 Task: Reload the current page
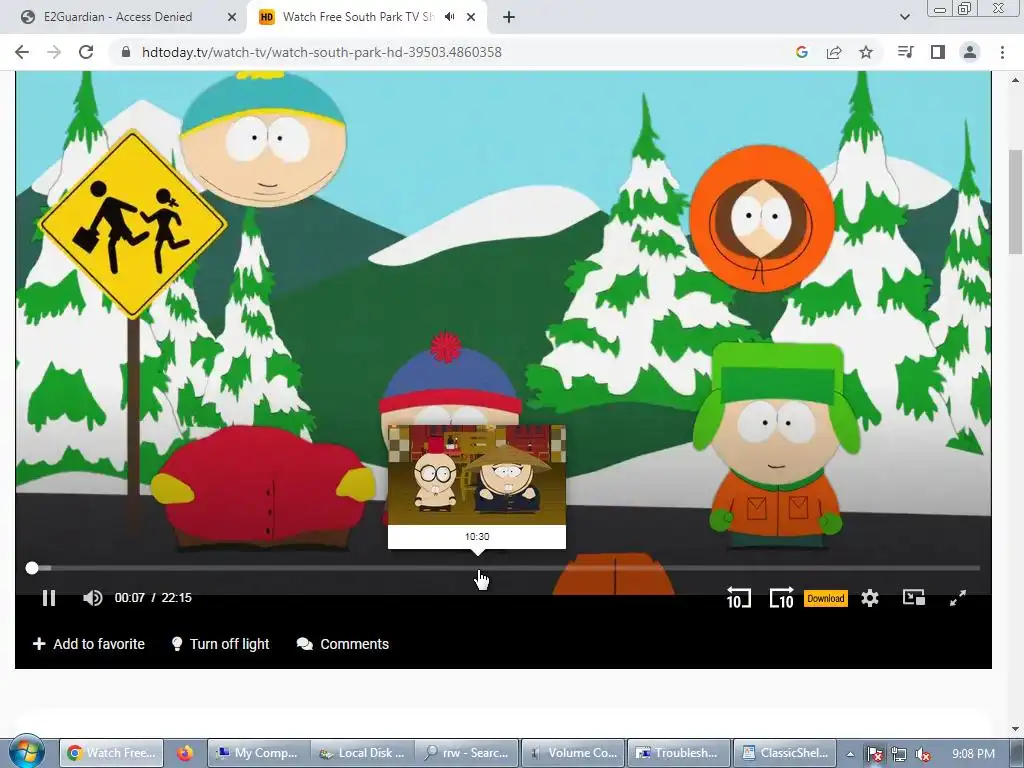coord(86,52)
